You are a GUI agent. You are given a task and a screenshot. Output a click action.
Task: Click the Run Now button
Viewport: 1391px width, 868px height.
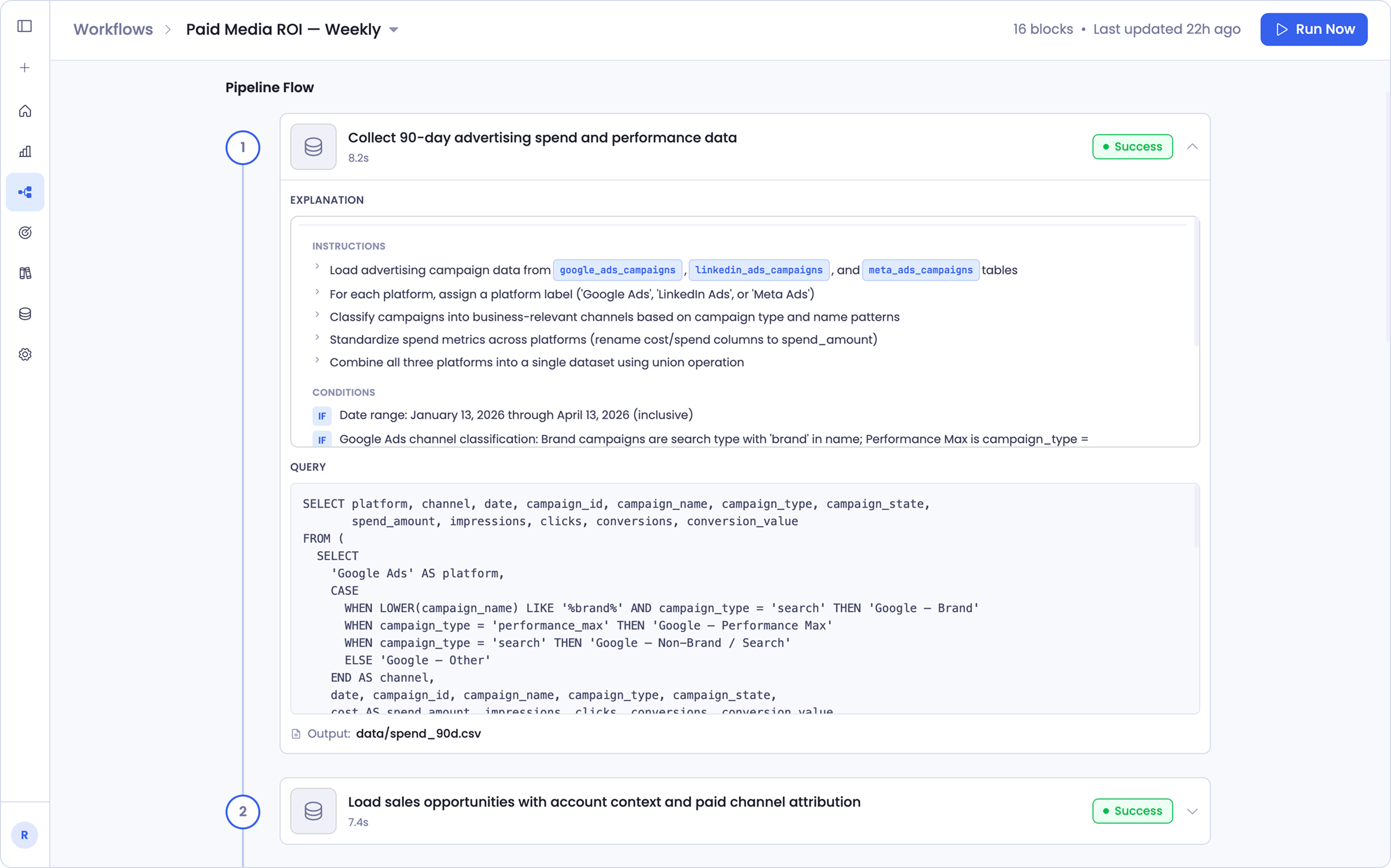click(1314, 29)
